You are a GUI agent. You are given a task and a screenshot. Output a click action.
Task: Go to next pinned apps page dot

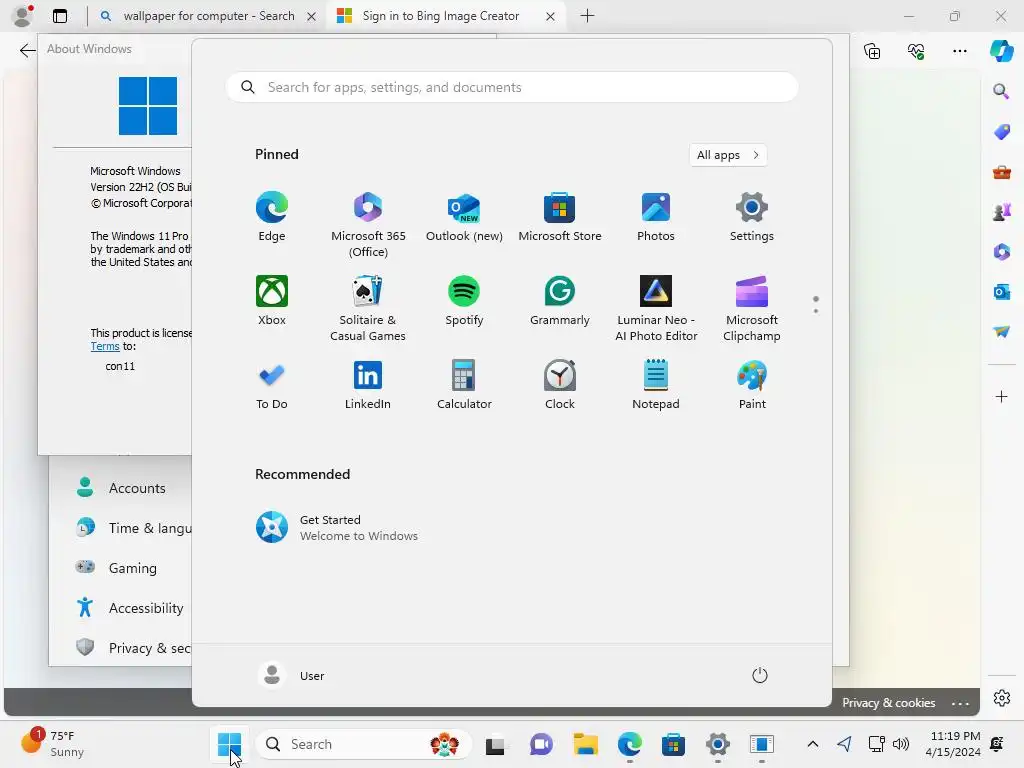pos(816,311)
